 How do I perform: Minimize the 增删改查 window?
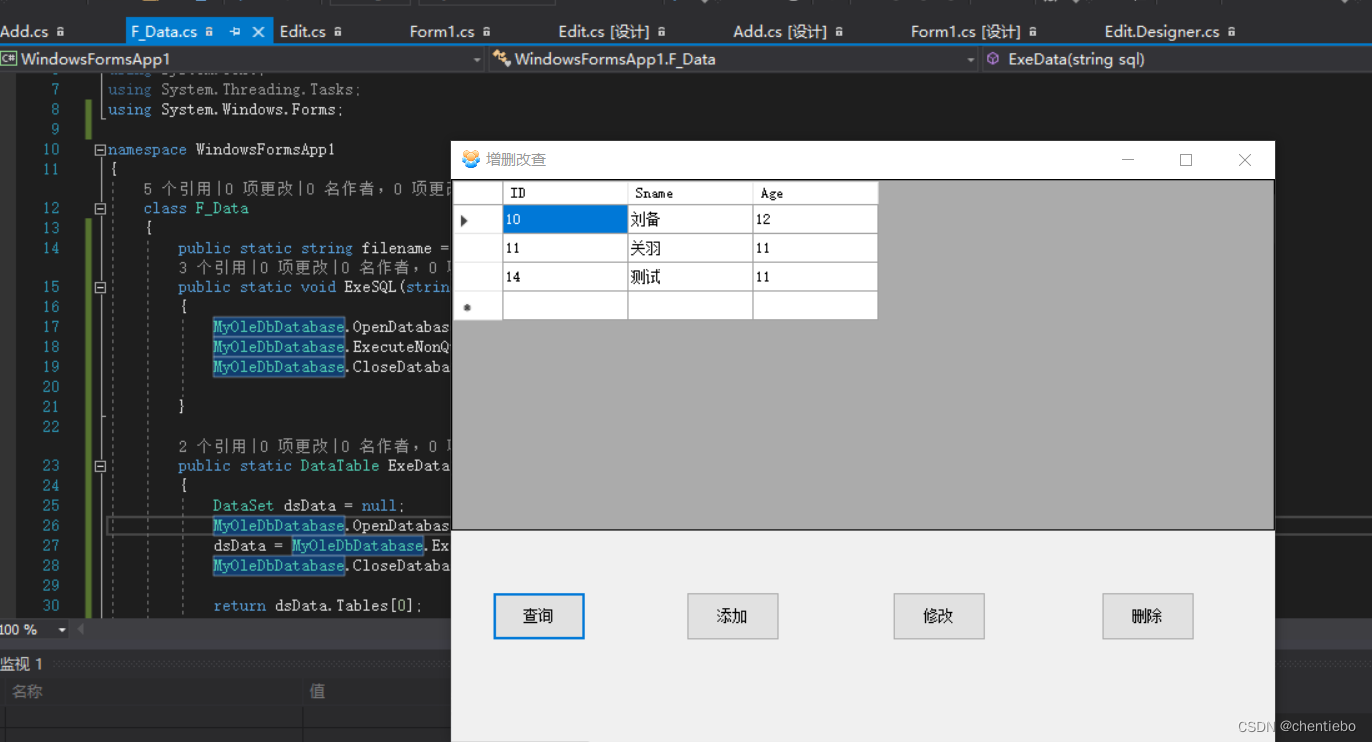point(1128,160)
